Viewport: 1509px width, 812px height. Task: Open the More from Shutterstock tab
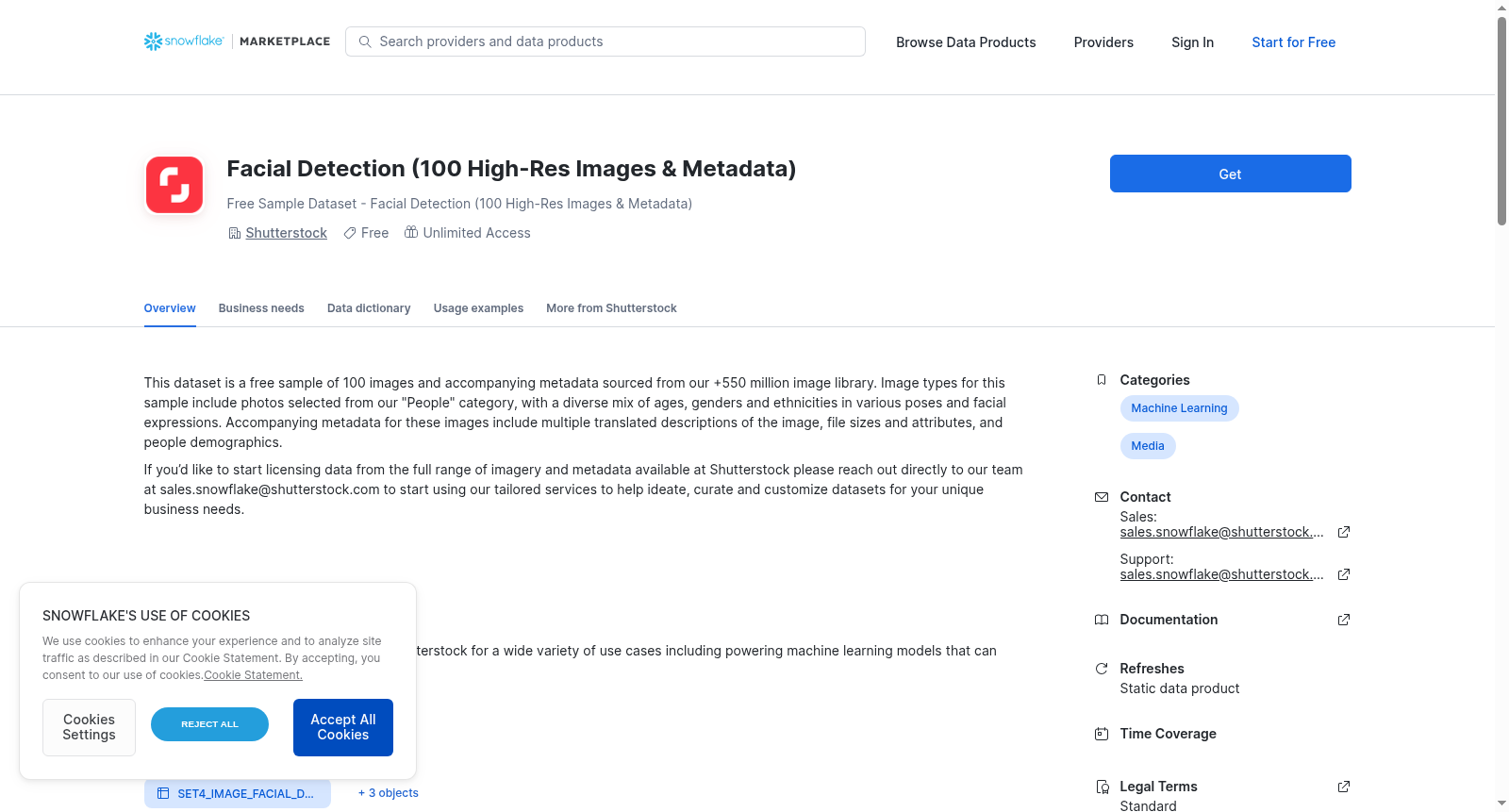(x=611, y=308)
